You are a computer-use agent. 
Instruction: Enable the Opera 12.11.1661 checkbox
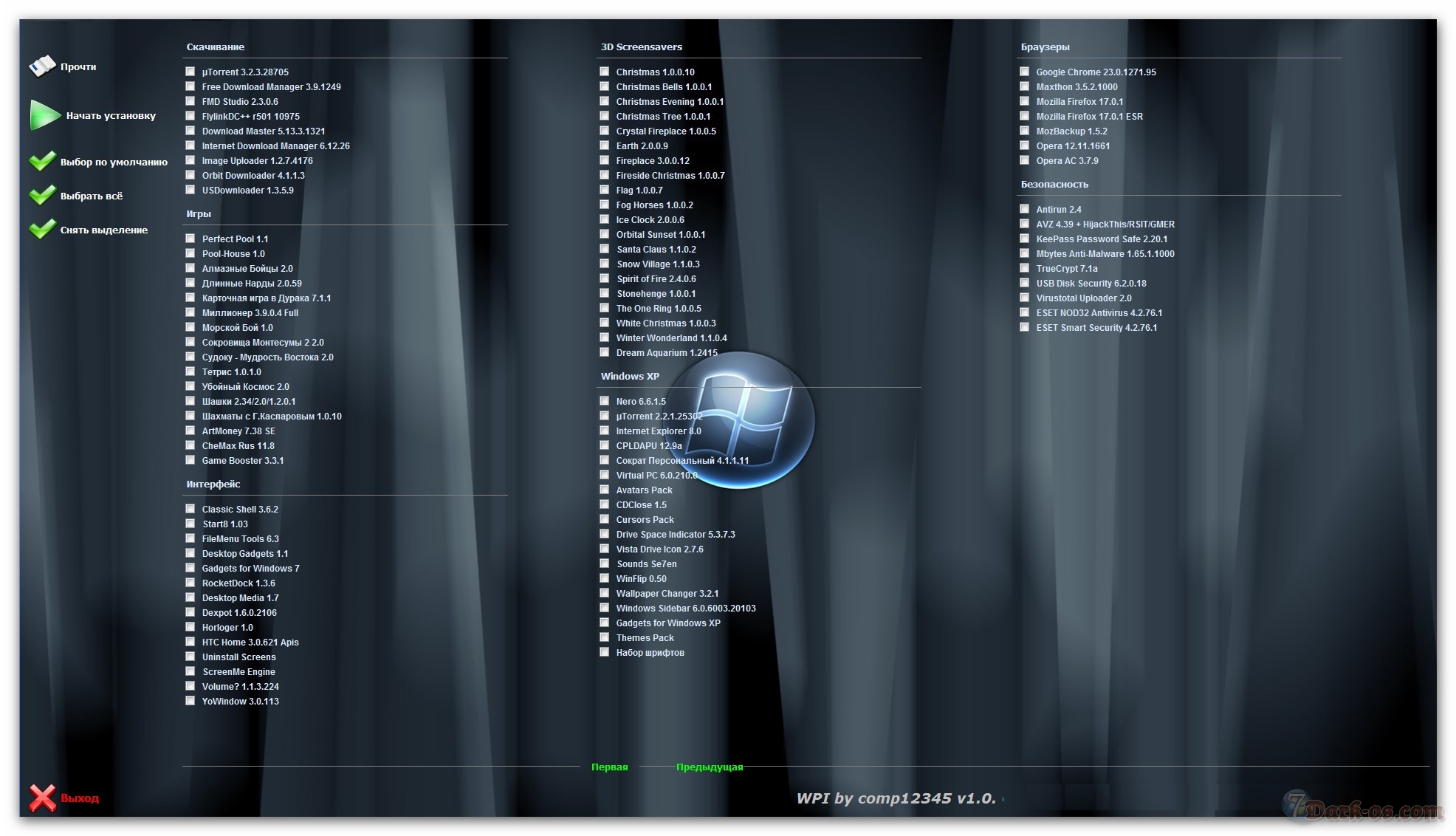pyautogui.click(x=1025, y=145)
